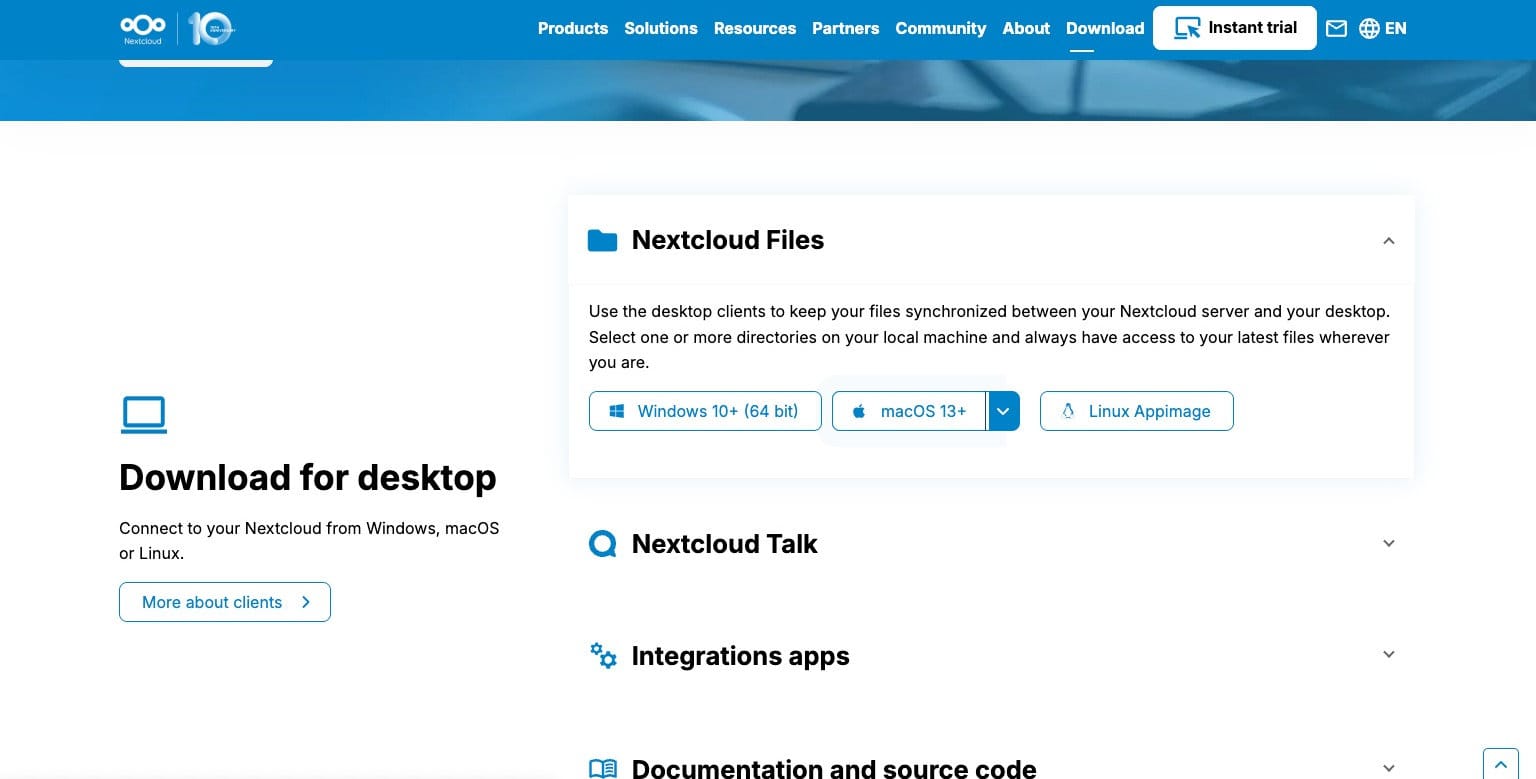This screenshot has height=779, width=1536.
Task: Click More about clients link
Action: pyautogui.click(x=225, y=602)
